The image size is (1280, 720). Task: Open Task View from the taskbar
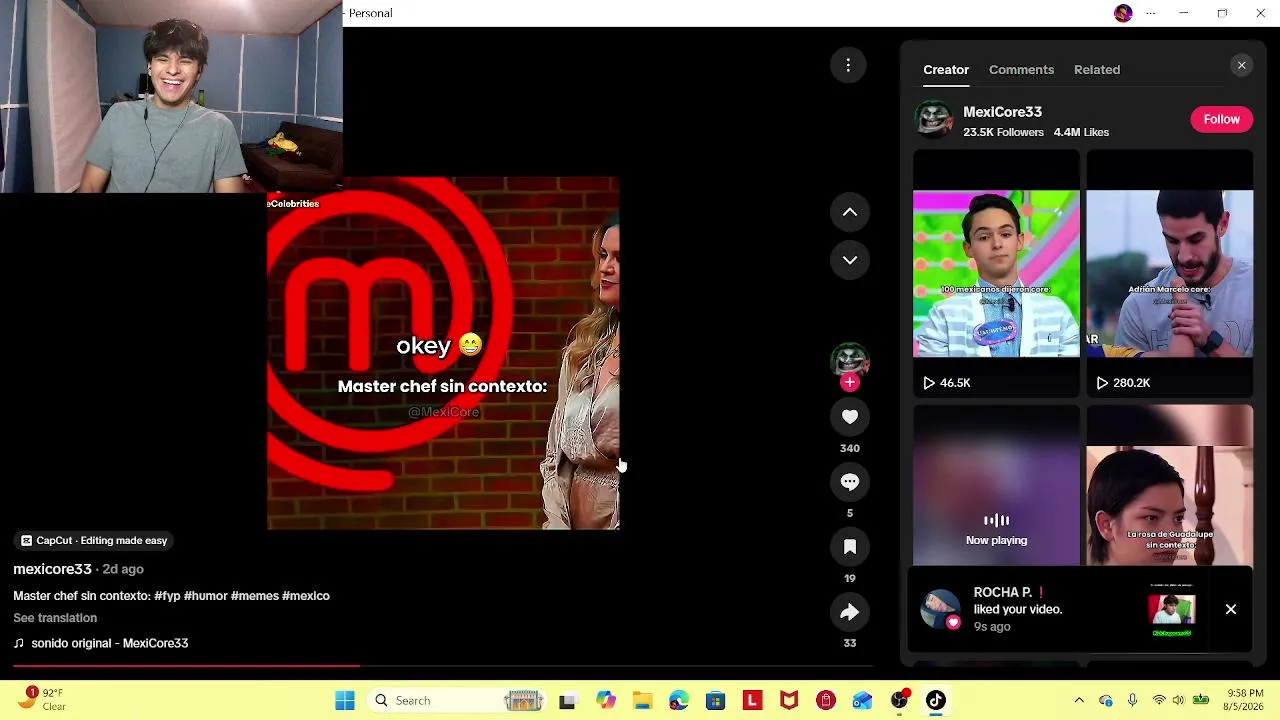tap(567, 701)
